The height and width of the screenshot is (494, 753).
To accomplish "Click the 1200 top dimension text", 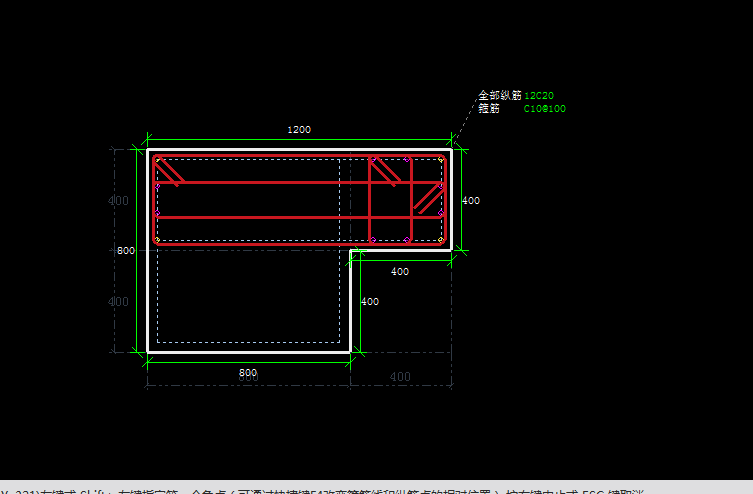I will click(x=299, y=130).
